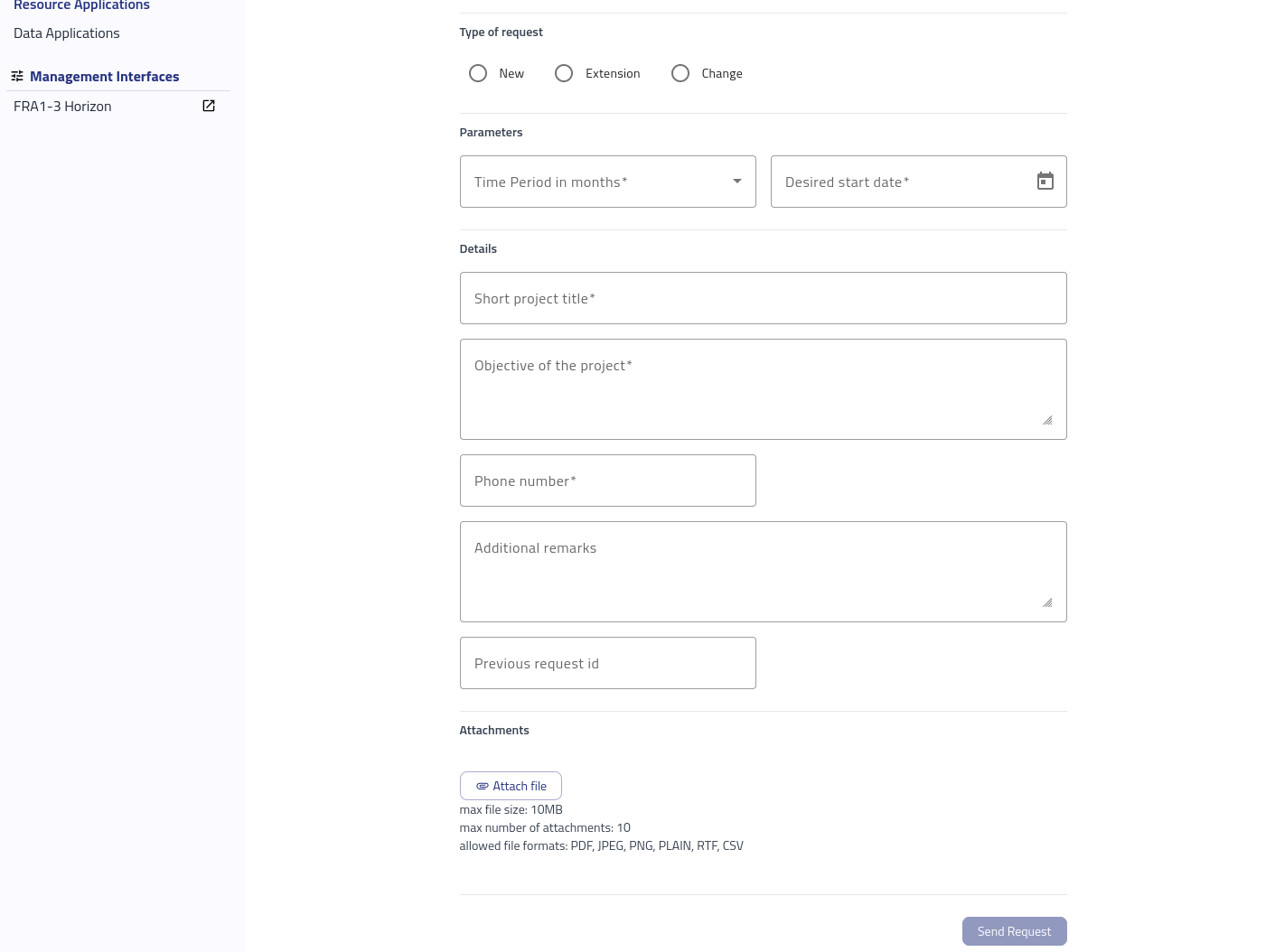Viewport: 1275px width, 952px height.
Task: Click into Additional remarks textarea
Action: [763, 572]
